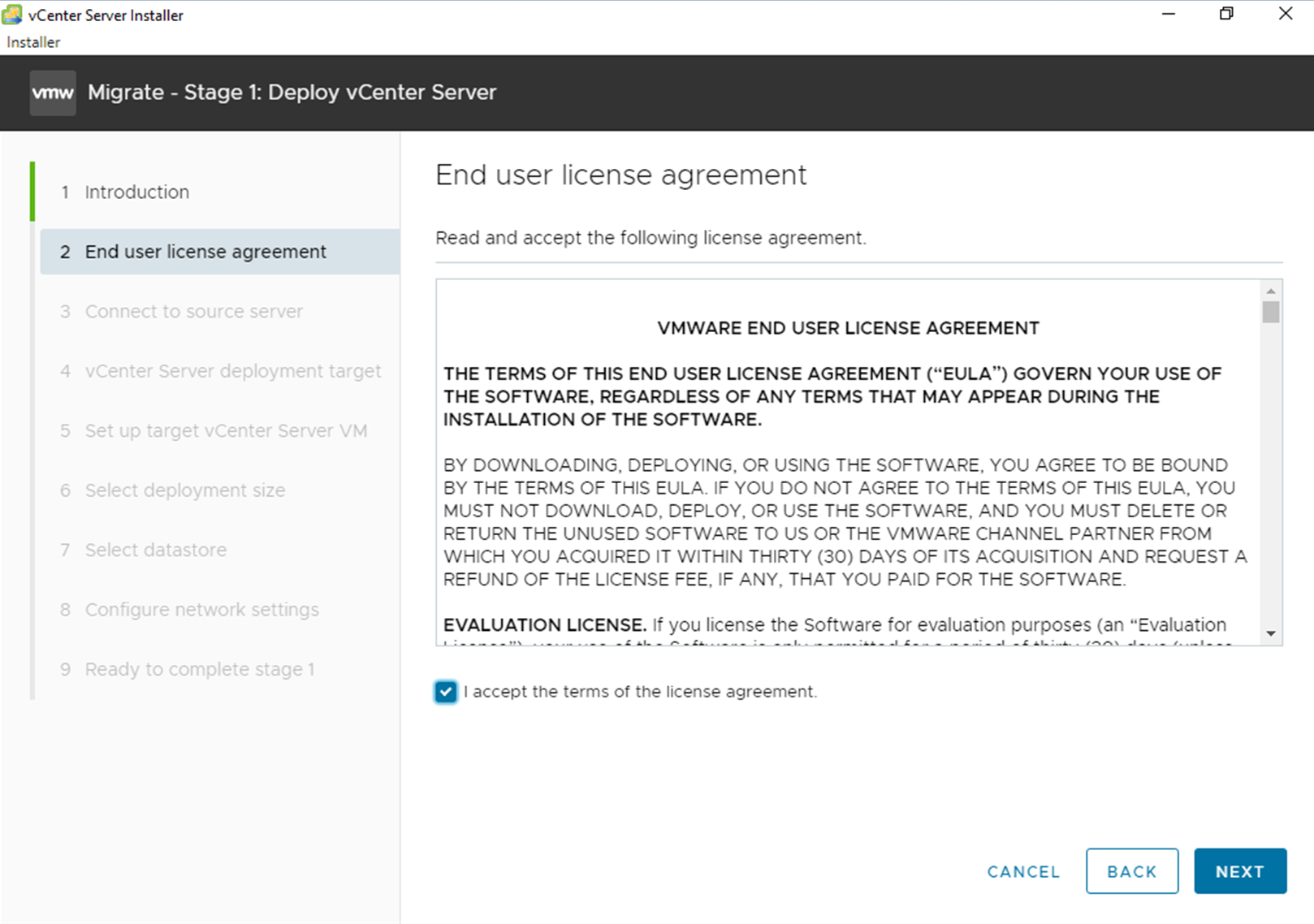Click the vCenter Server Installer title icon
The width and height of the screenshot is (1314, 924).
tap(12, 15)
